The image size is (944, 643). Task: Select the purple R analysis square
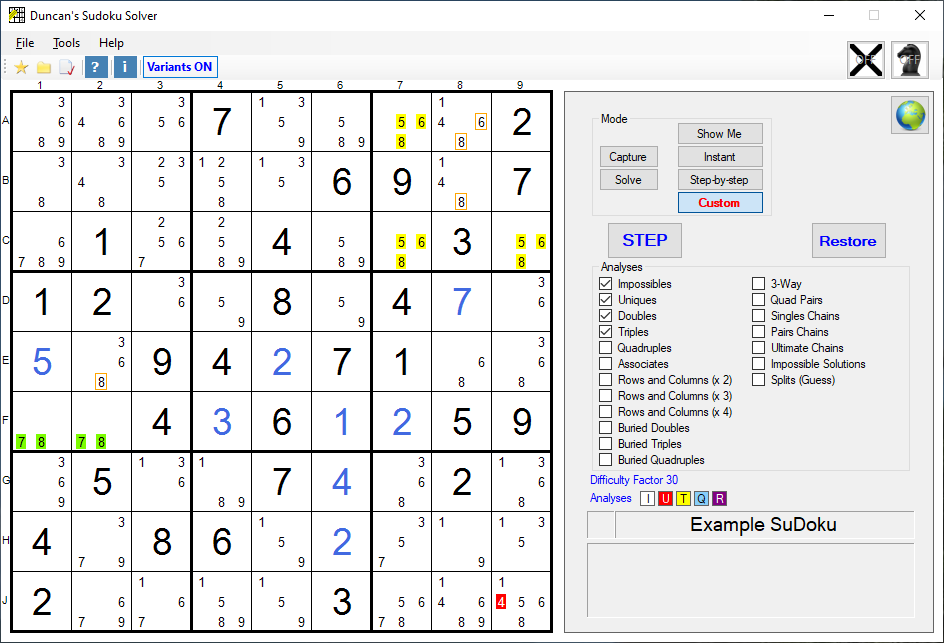tap(719, 499)
